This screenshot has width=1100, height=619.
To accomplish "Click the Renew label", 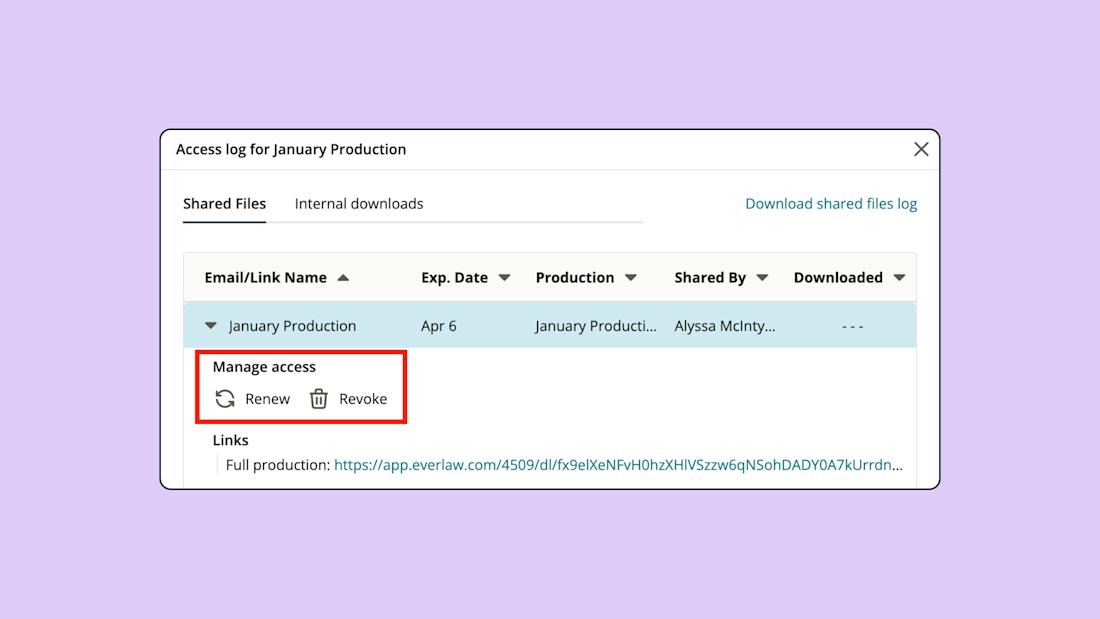I will tap(267, 399).
